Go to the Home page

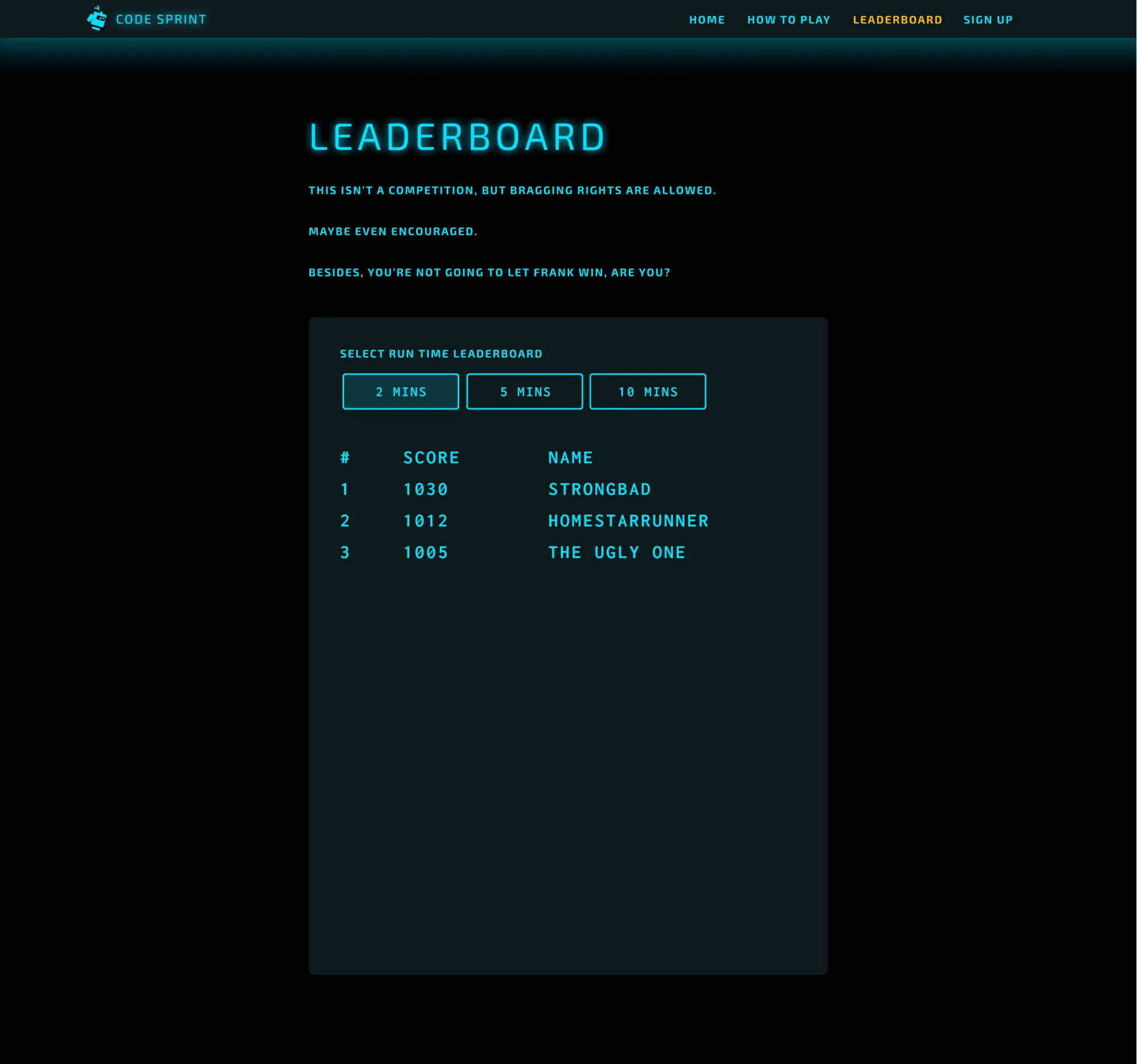coord(707,20)
